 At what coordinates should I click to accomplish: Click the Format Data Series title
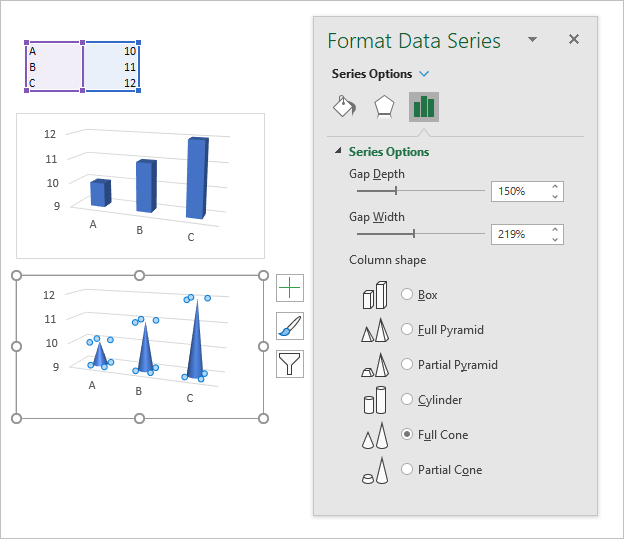click(414, 41)
